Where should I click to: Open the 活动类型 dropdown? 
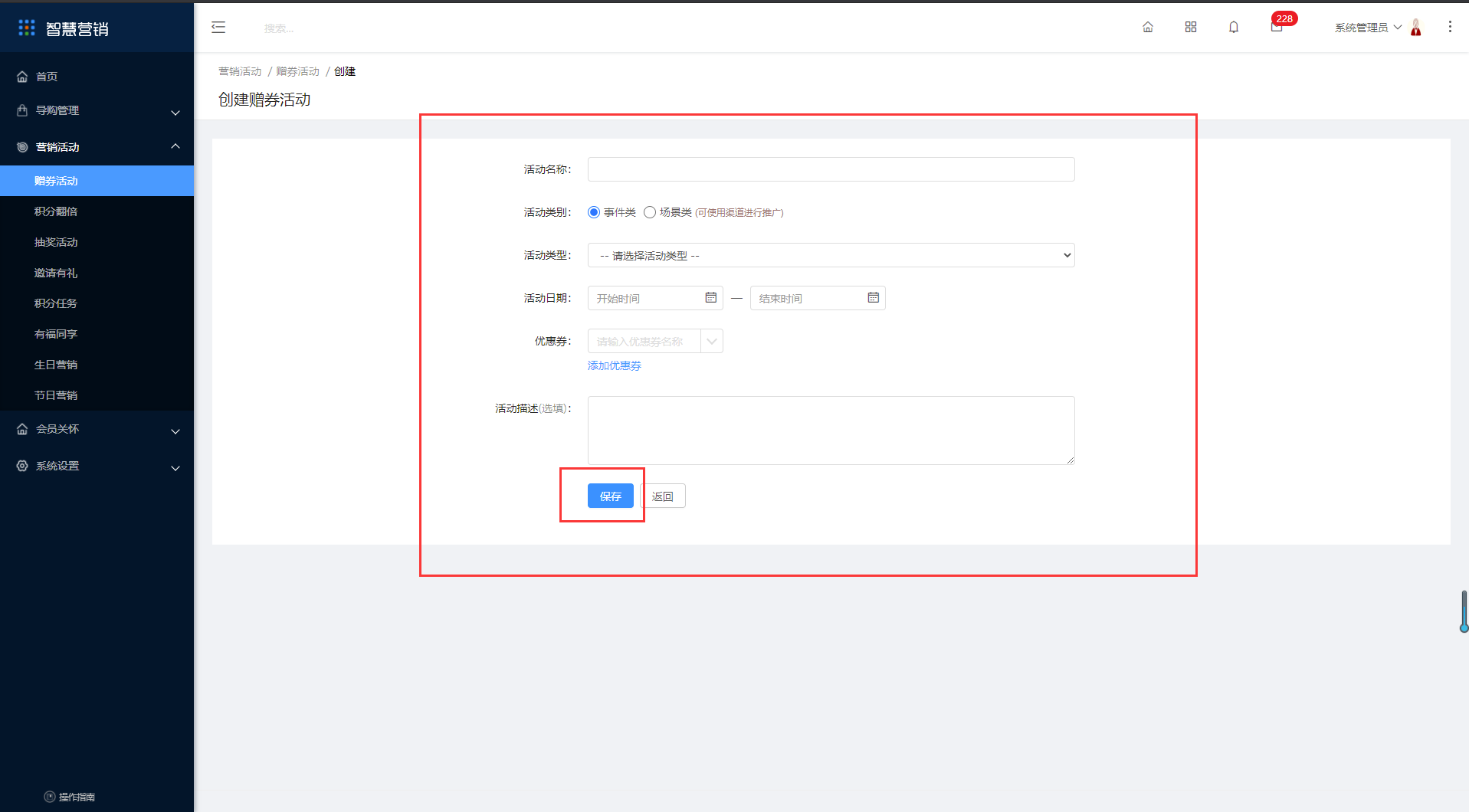tap(831, 255)
